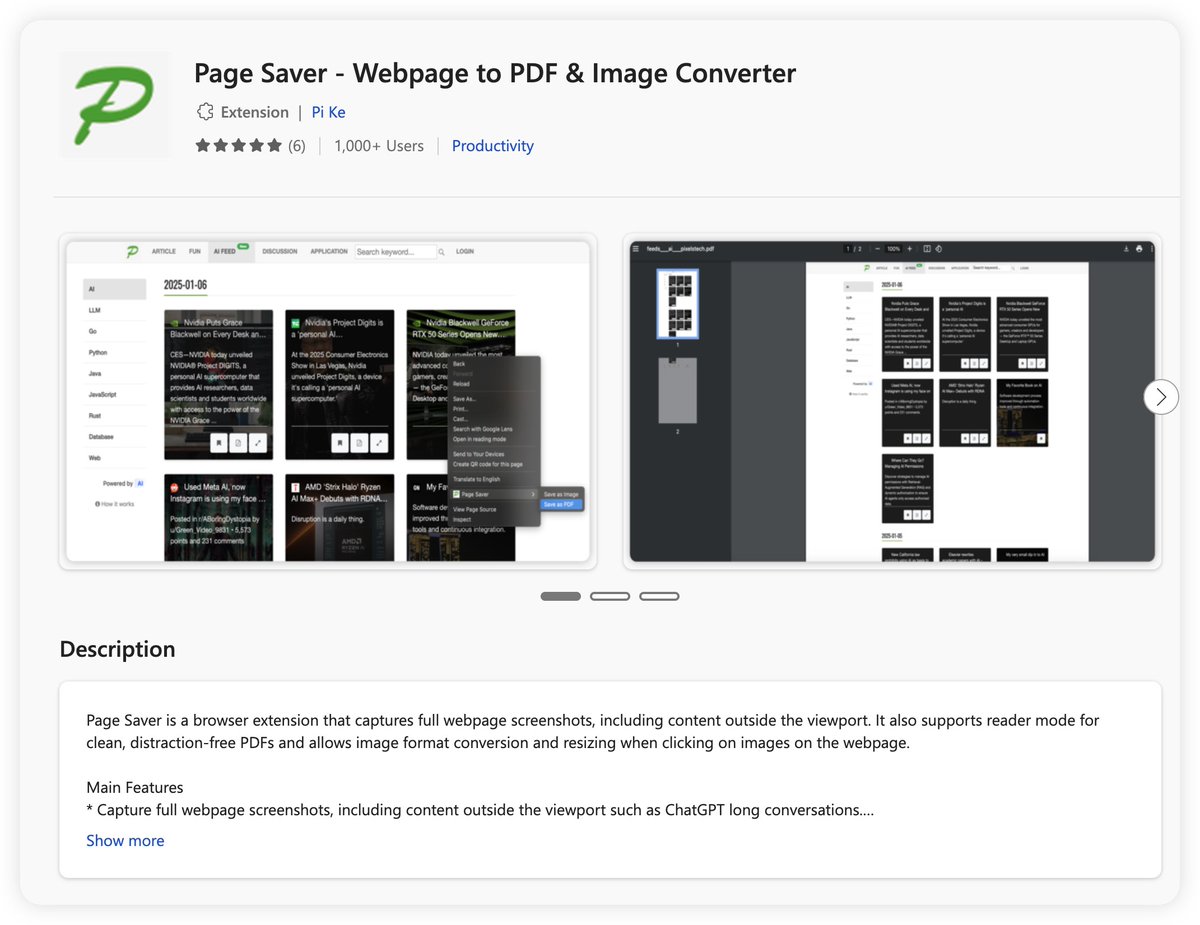Open the PDF viewer screenshot thumbnail
The image size is (1200, 925).
[x=892, y=401]
